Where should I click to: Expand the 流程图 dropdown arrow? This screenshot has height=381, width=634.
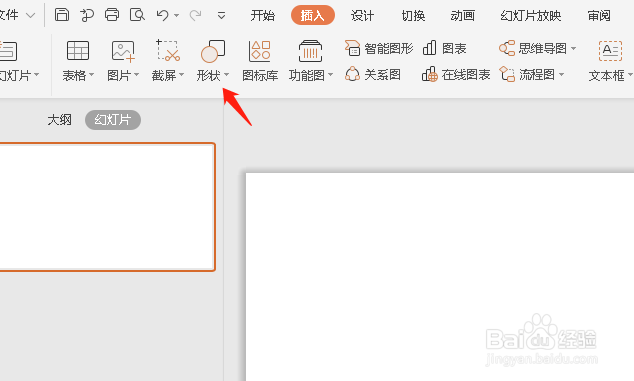561,74
